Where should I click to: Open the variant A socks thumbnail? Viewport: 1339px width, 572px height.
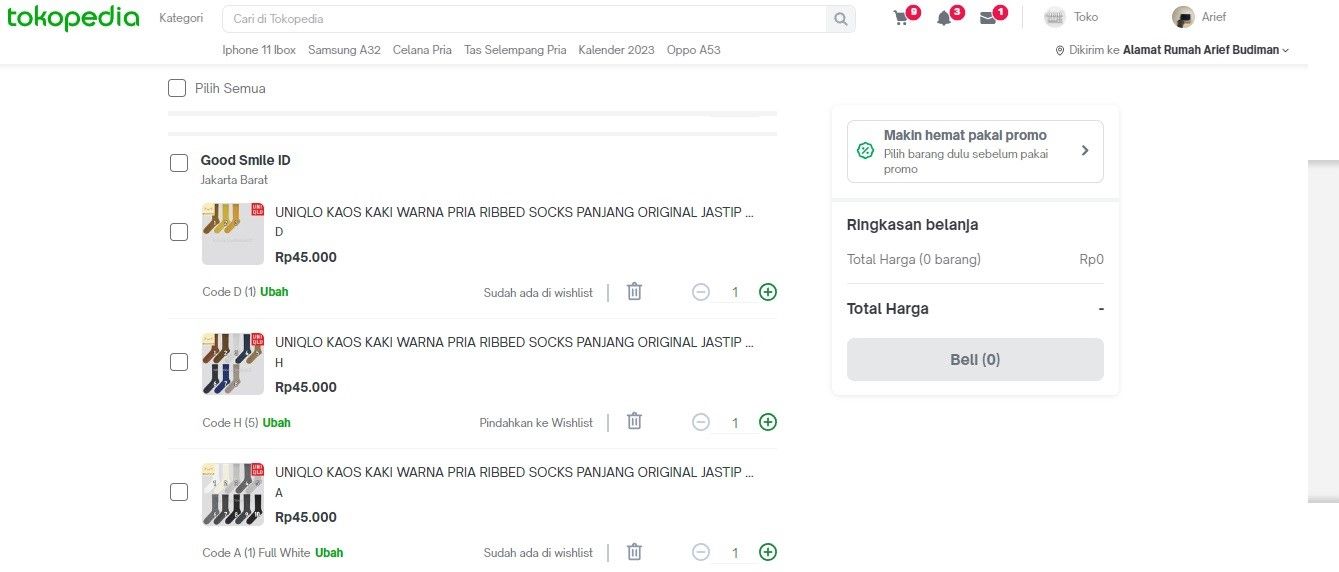point(233,494)
